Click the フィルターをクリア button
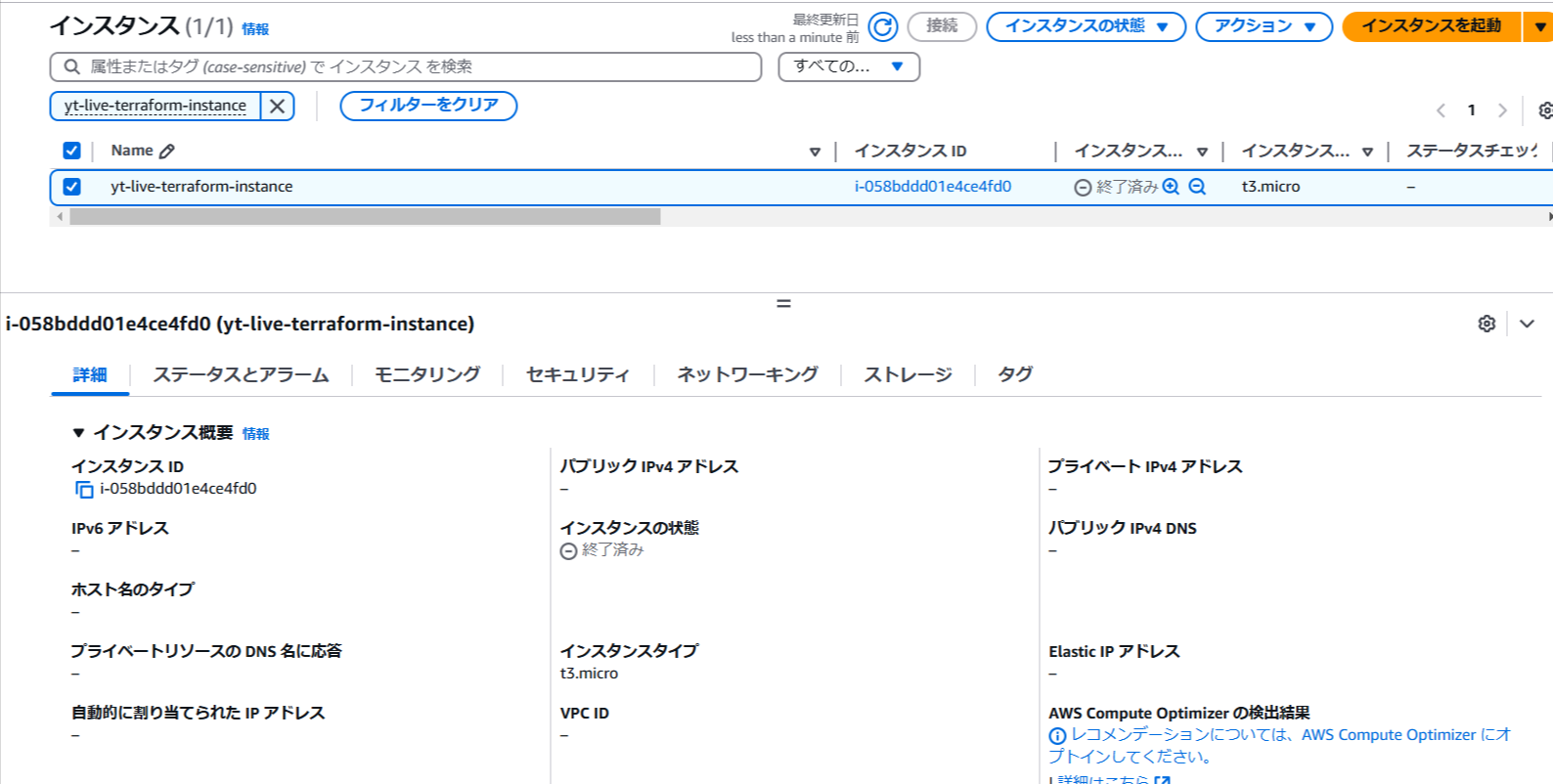Viewport: 1553px width, 784px height. coord(428,106)
